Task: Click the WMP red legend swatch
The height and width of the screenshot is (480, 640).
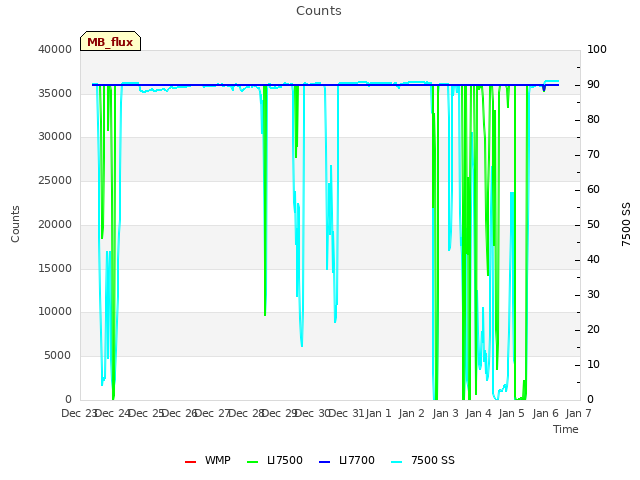Action: coord(191,462)
